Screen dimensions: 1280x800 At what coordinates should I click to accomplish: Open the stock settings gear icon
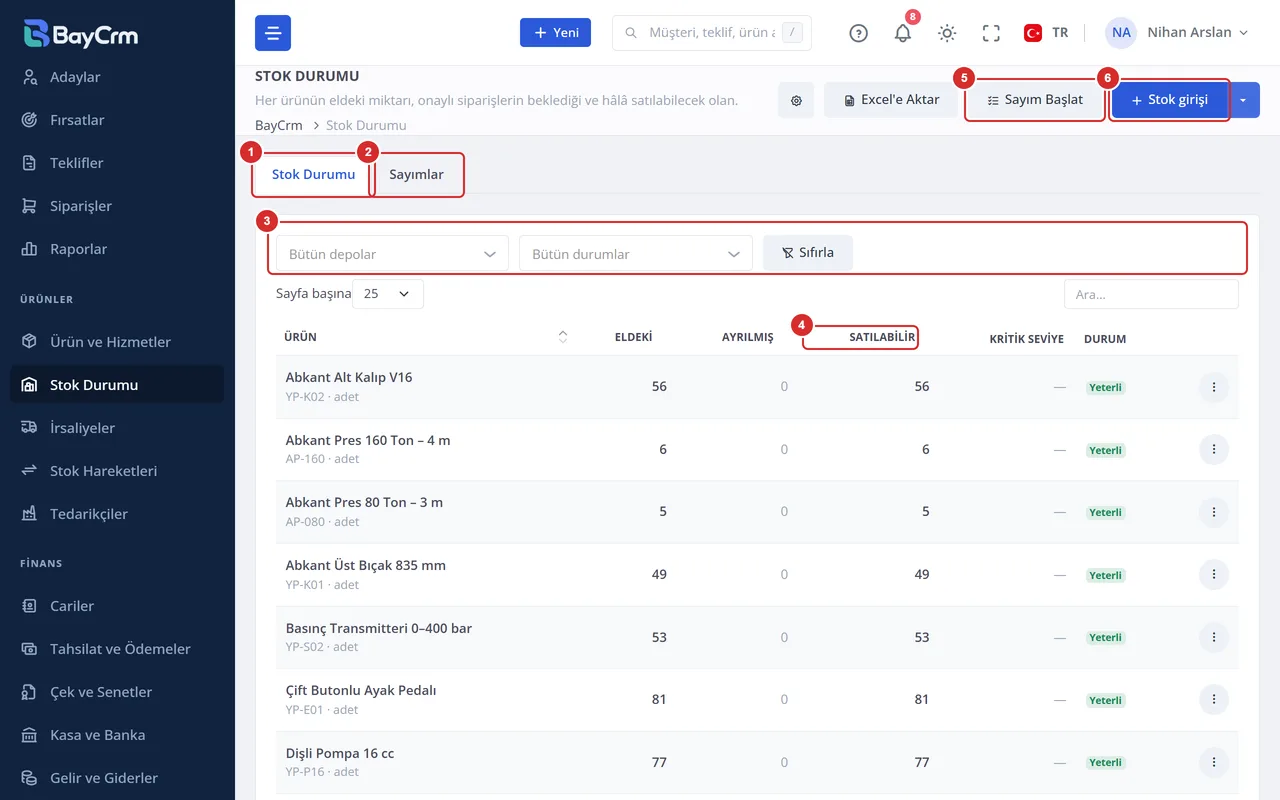pos(796,100)
